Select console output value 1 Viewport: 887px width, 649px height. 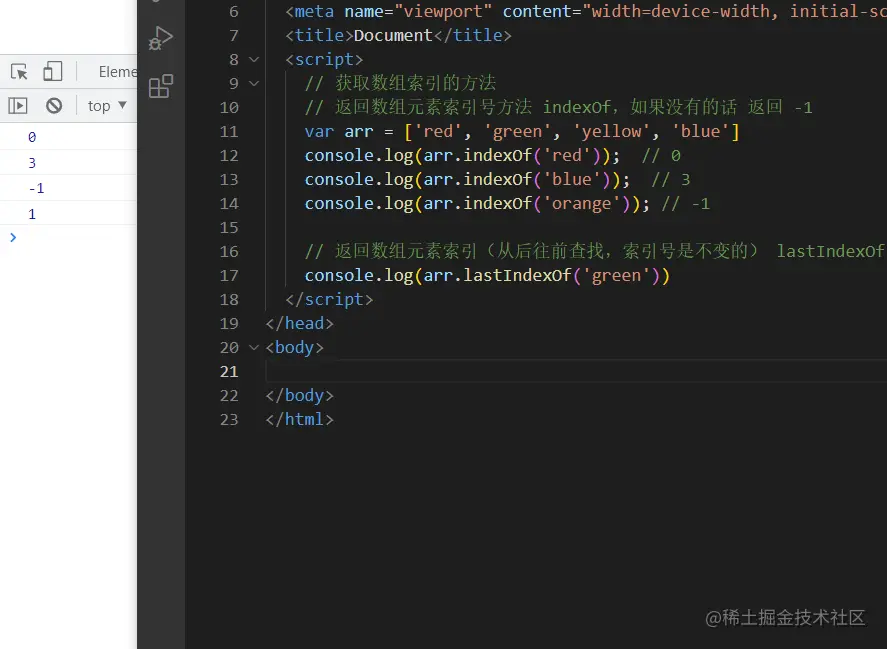(32, 214)
